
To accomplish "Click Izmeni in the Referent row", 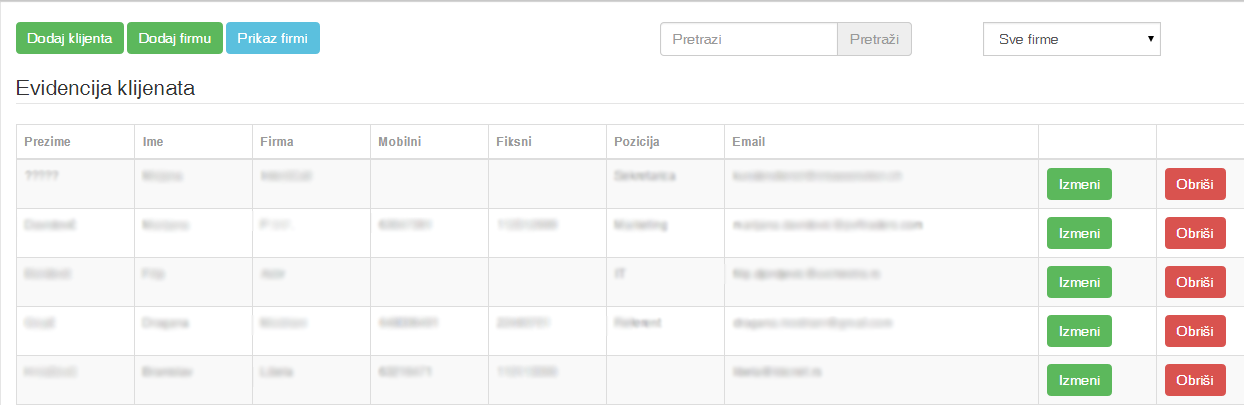I will (1079, 331).
